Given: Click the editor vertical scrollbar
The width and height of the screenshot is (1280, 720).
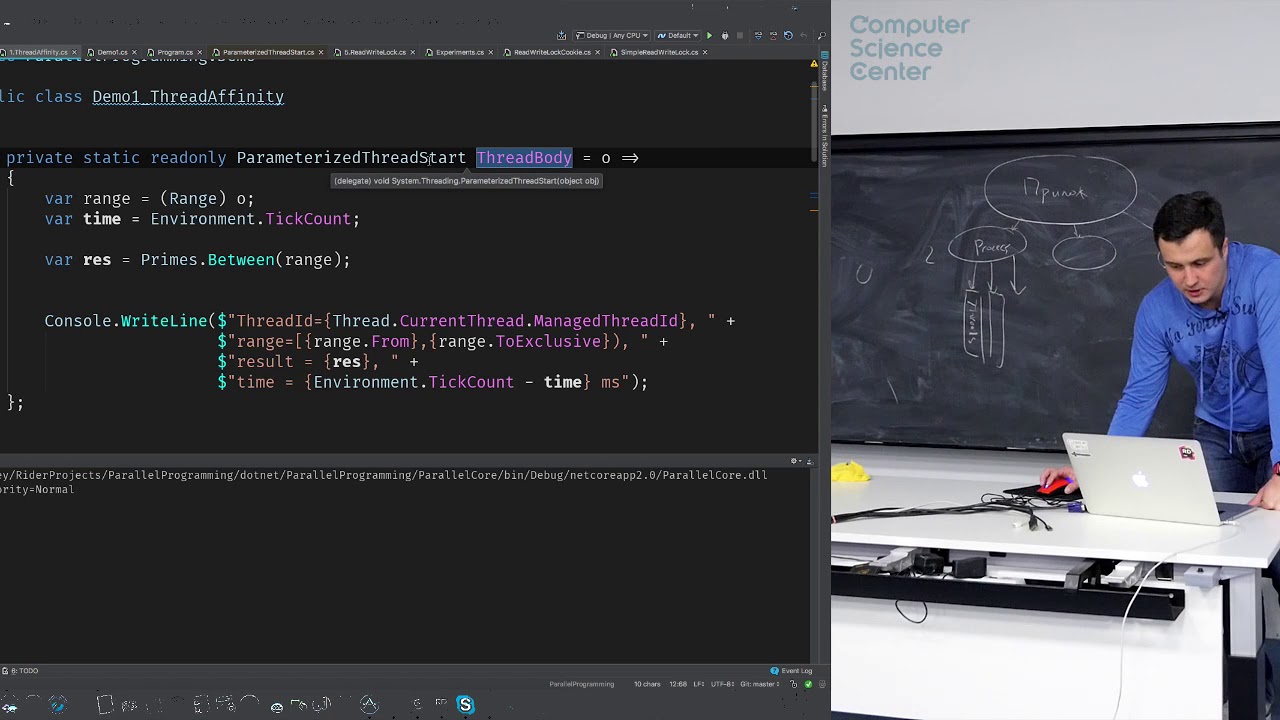Looking at the screenshot, I should coord(814,120).
